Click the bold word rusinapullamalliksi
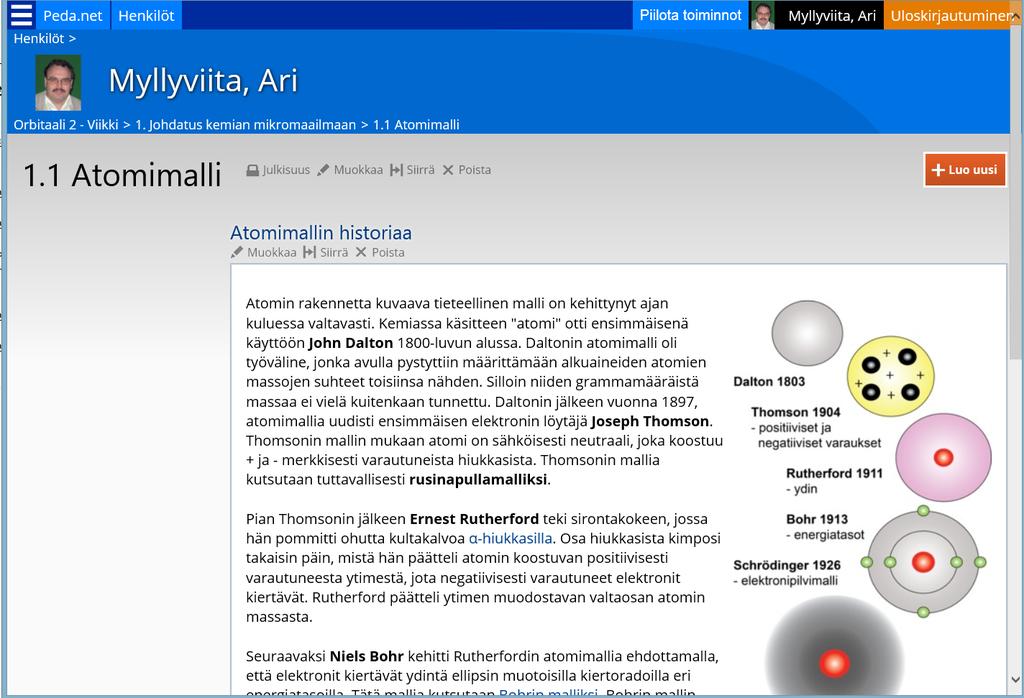The width and height of the screenshot is (1024, 698). 478,480
